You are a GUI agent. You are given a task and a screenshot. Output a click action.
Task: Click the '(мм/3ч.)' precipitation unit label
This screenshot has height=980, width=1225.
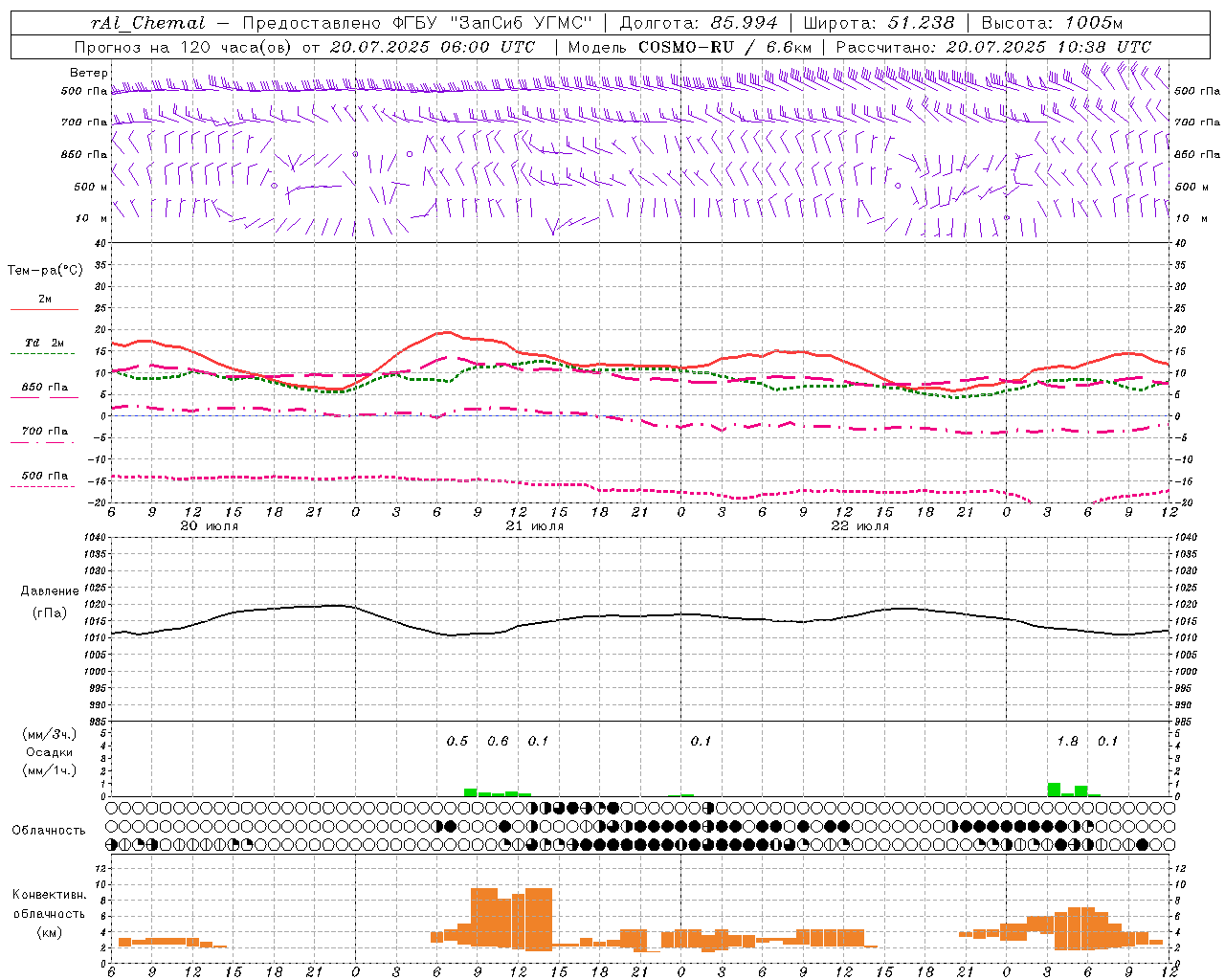(x=48, y=735)
